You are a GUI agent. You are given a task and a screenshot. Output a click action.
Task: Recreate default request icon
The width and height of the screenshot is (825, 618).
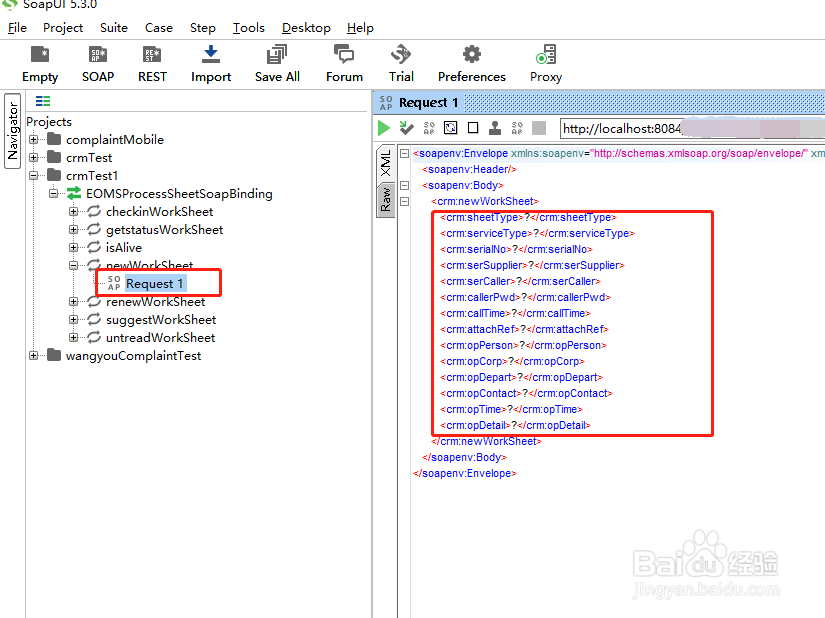click(451, 128)
